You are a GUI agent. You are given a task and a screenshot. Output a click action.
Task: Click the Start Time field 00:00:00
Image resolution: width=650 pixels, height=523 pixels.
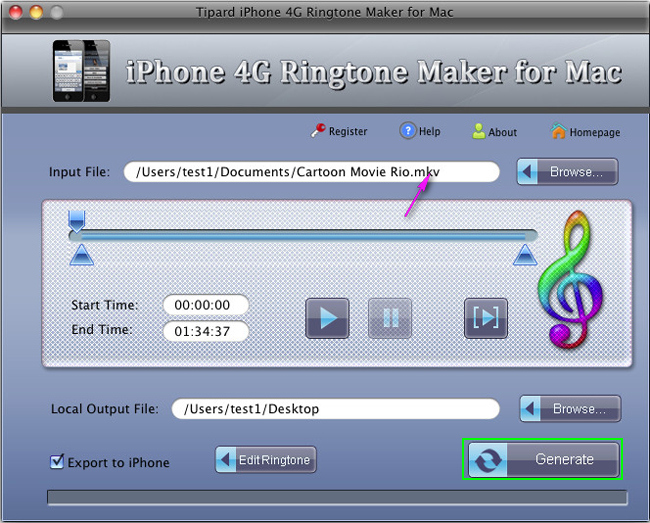pos(206,305)
